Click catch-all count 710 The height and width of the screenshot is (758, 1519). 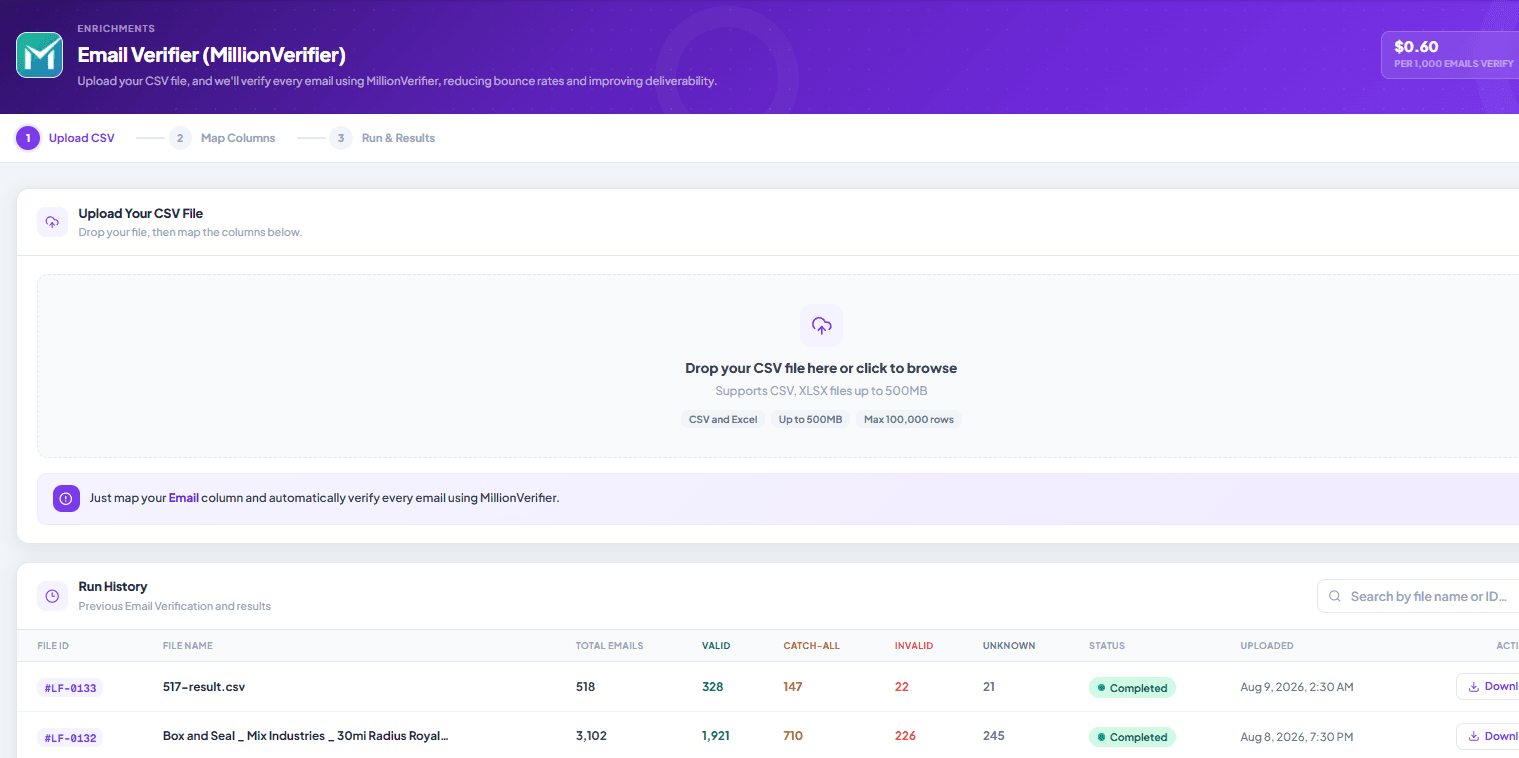[793, 736]
